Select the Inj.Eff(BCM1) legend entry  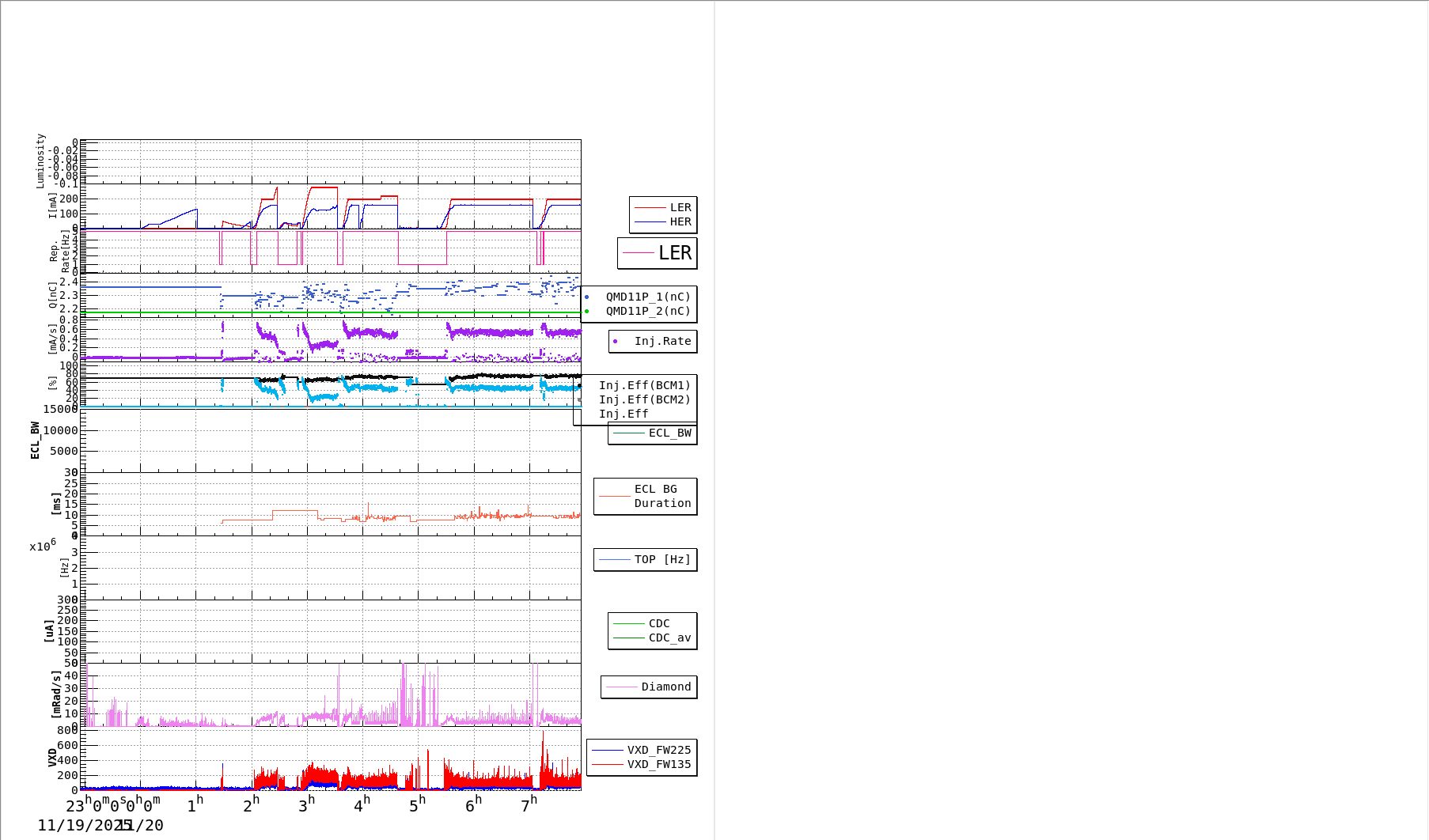pyautogui.click(x=644, y=386)
